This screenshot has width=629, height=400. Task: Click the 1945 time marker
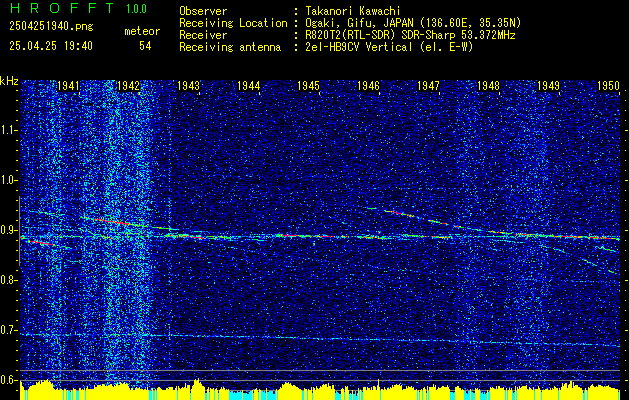pyautogui.click(x=308, y=86)
